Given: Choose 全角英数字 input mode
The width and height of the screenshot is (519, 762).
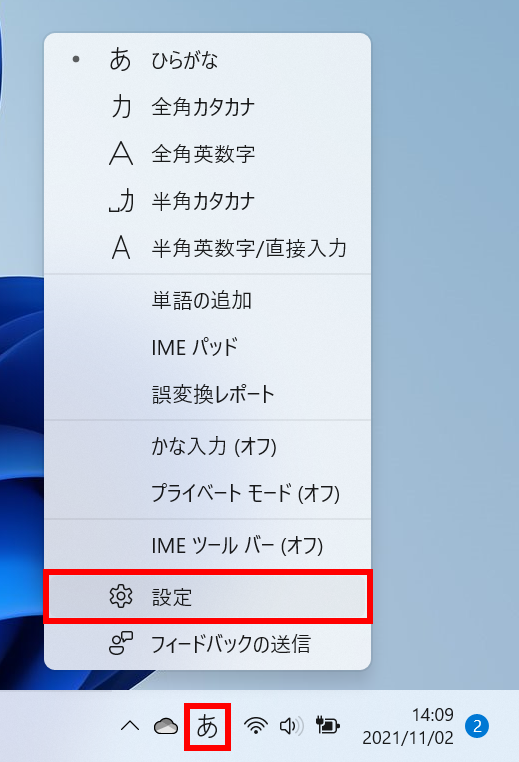Looking at the screenshot, I should (208, 154).
